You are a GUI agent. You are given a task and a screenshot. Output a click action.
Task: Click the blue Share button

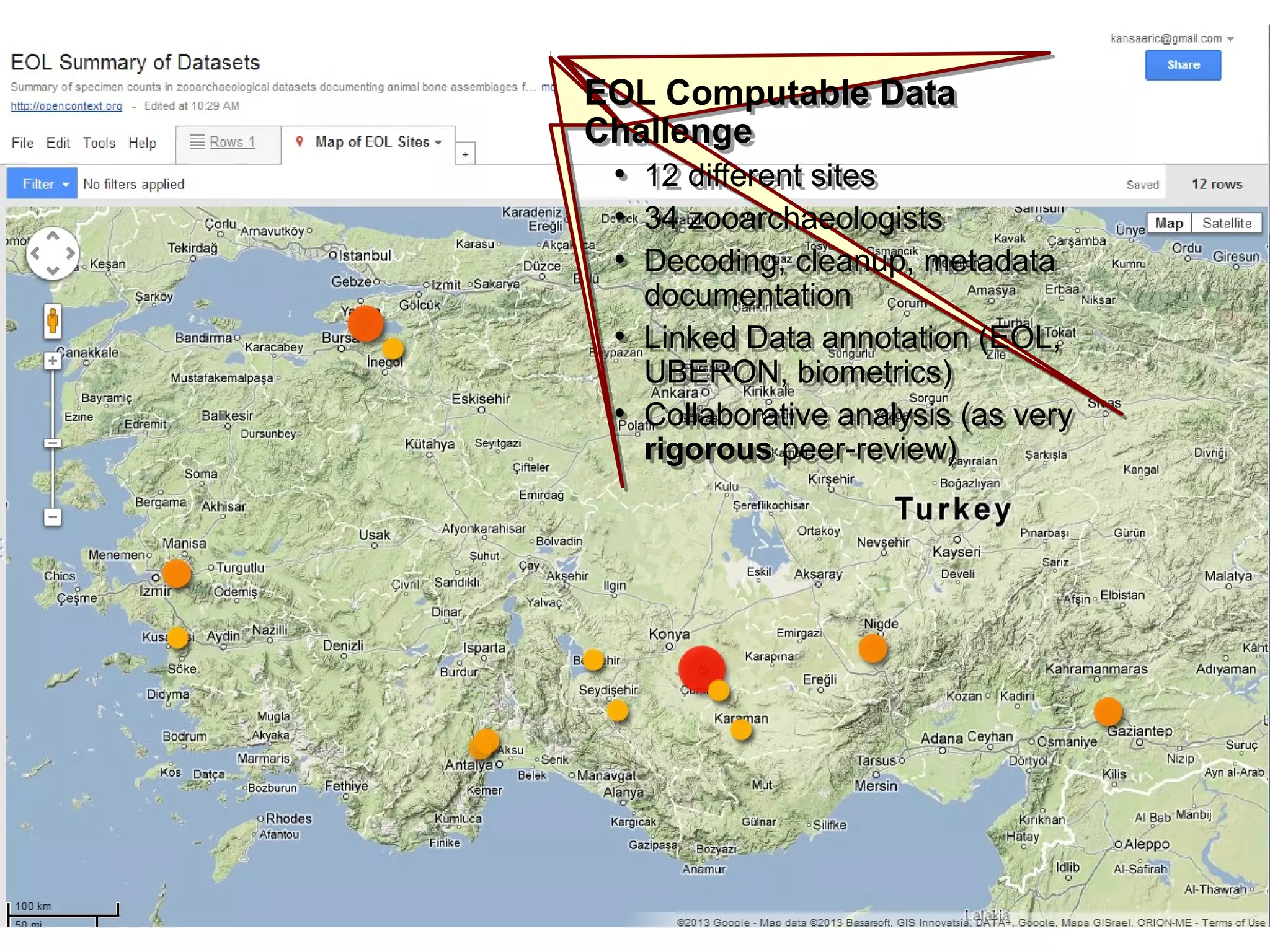coord(1183,65)
